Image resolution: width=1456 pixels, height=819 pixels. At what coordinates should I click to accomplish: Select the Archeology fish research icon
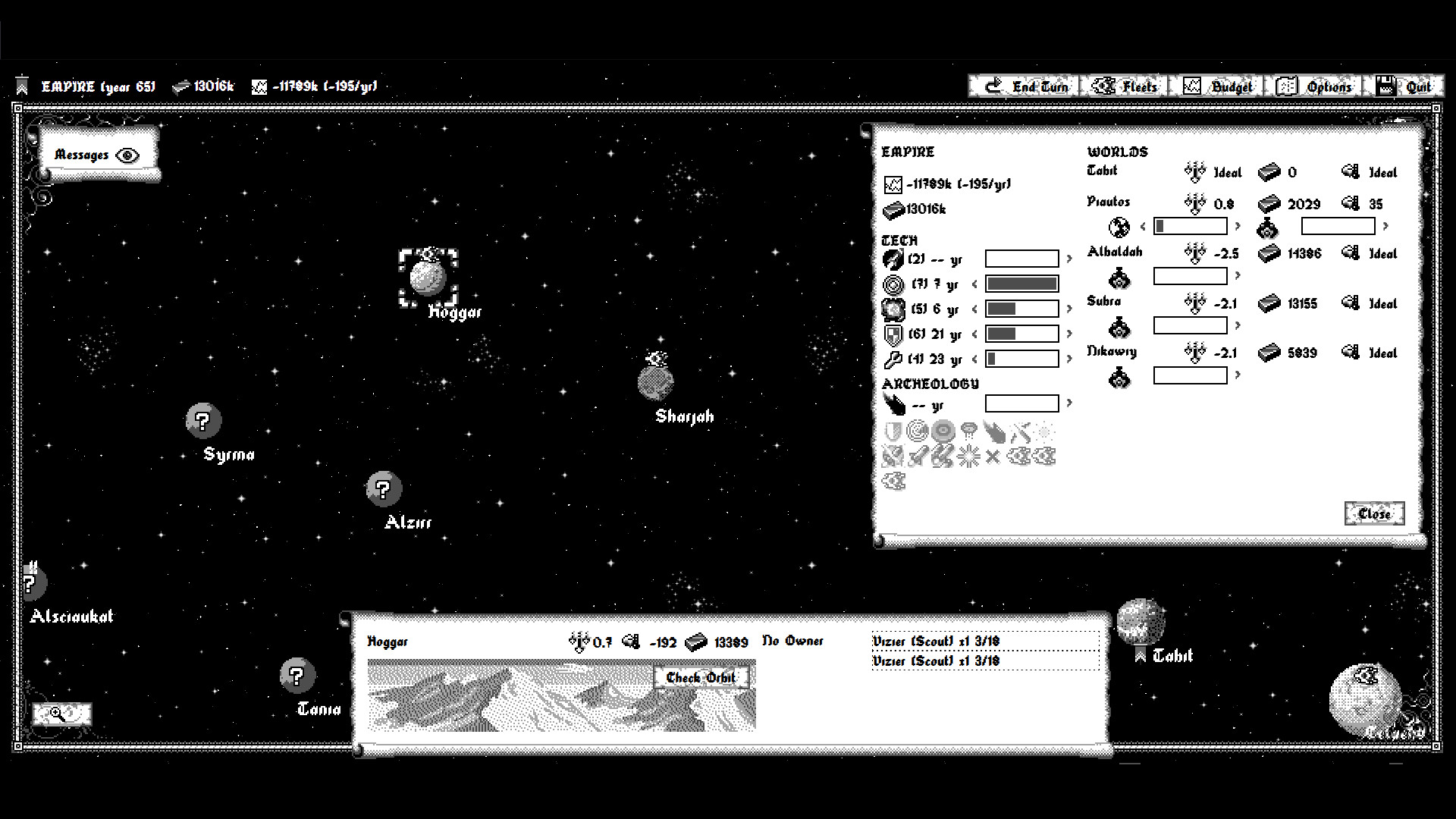click(893, 403)
